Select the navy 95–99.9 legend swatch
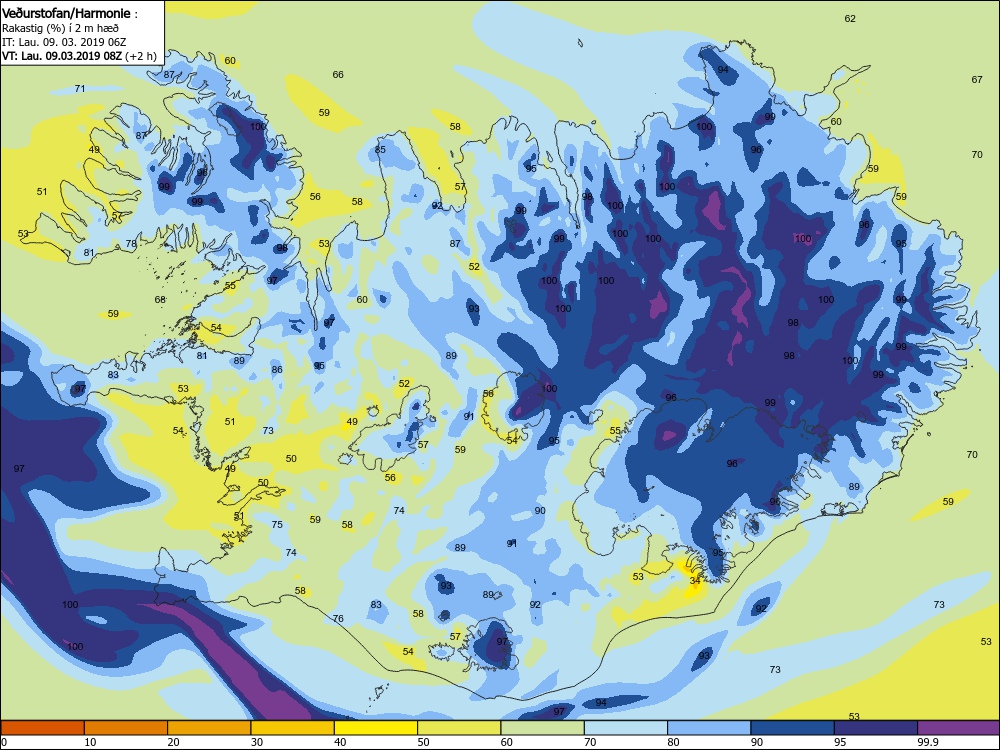The image size is (1000, 750). tap(876, 728)
